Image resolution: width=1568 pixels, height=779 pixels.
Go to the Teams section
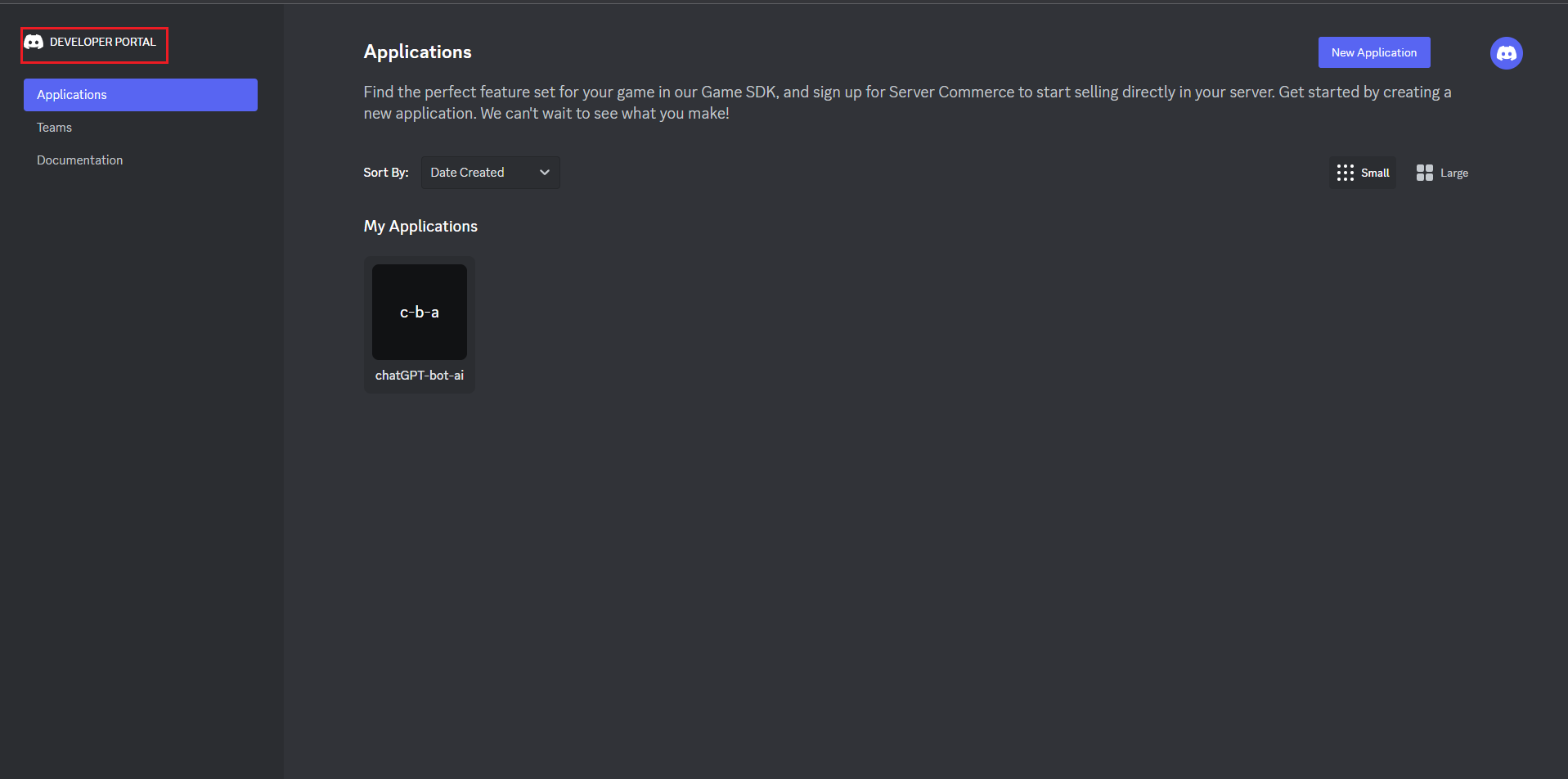pyautogui.click(x=54, y=127)
